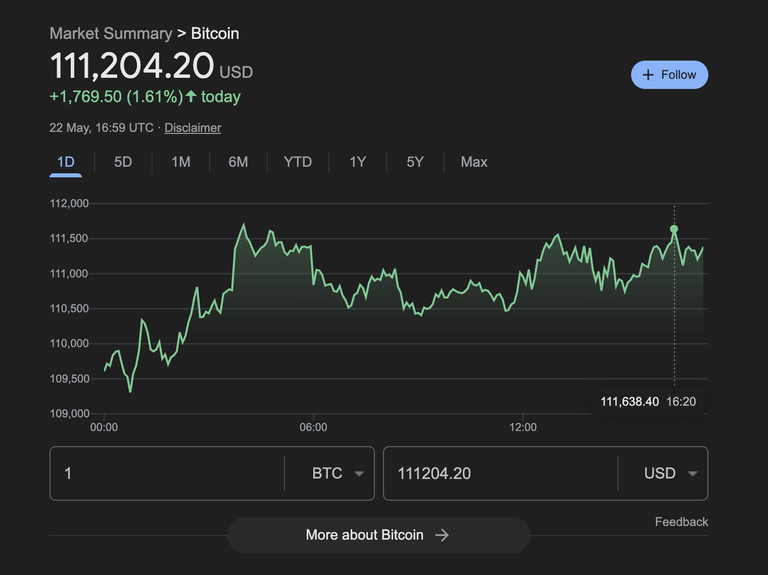The width and height of the screenshot is (768, 575).
Task: Go to Market Summary breadcrumb
Action: tap(111, 33)
